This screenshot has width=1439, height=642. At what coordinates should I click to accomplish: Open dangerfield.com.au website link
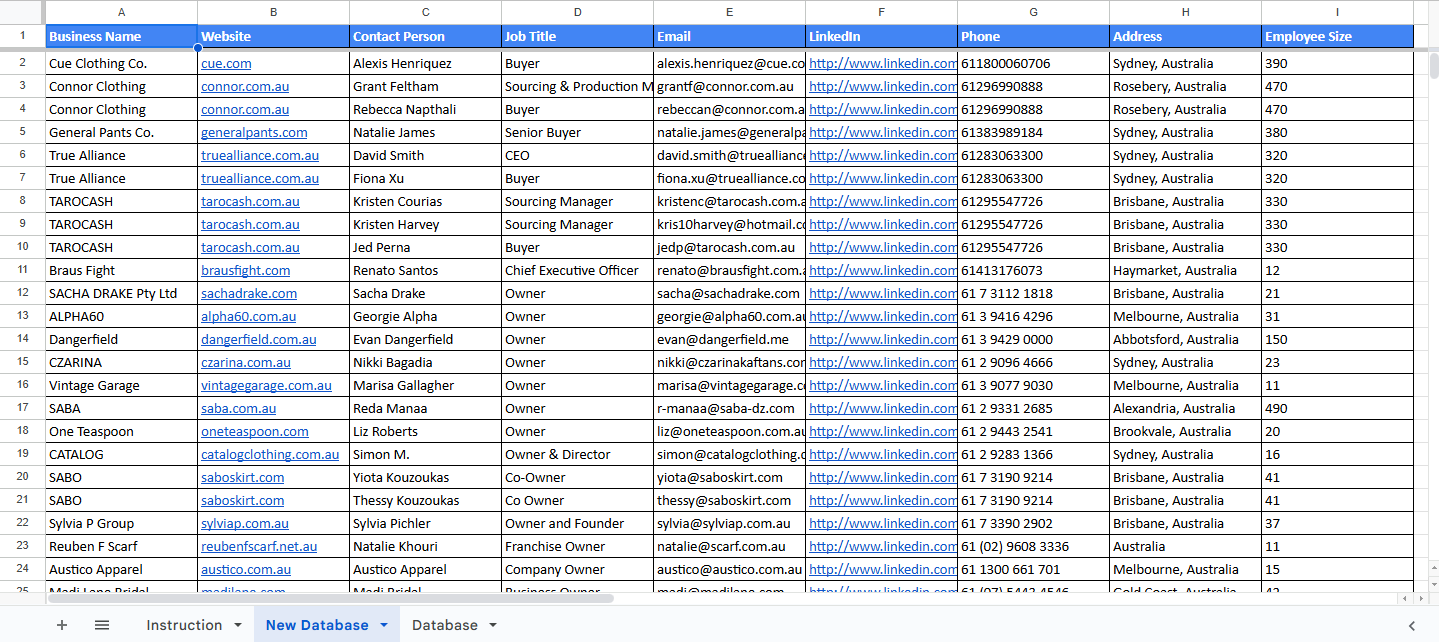258,339
